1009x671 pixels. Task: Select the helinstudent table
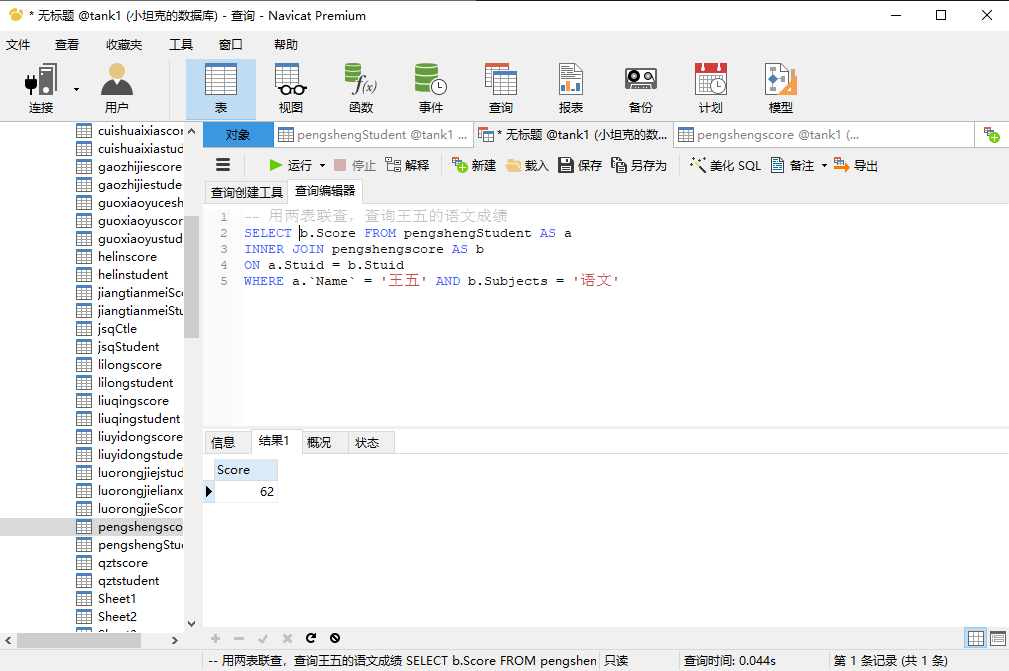(x=133, y=275)
